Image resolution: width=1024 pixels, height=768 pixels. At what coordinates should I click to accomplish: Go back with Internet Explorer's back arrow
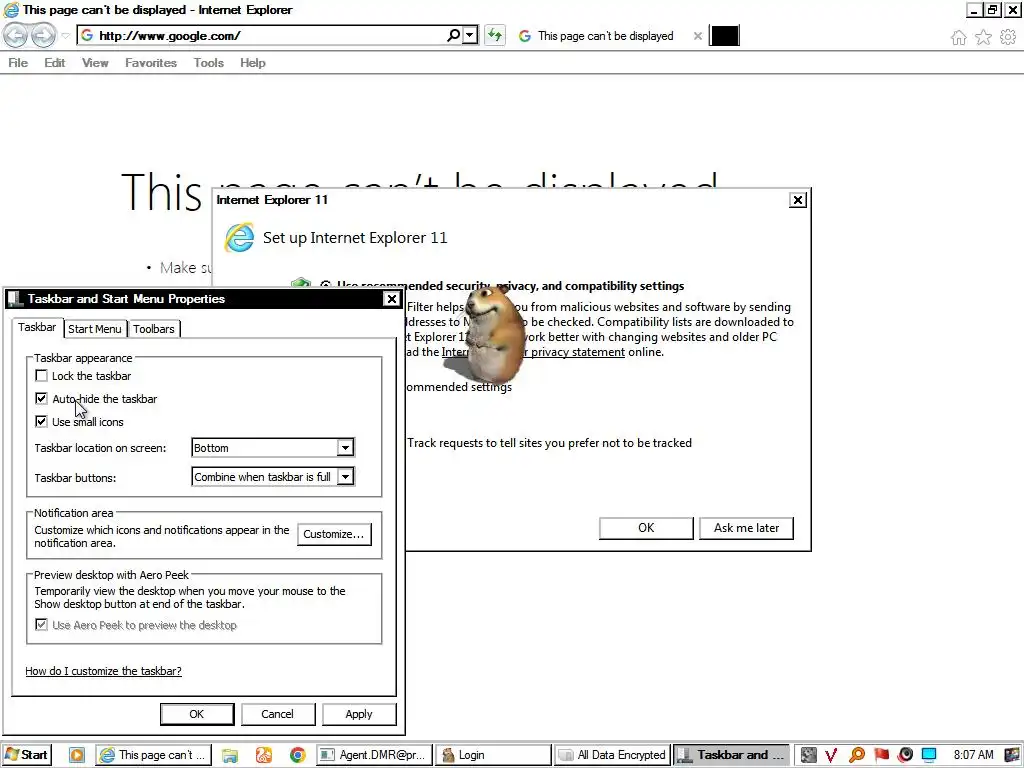[x=16, y=35]
